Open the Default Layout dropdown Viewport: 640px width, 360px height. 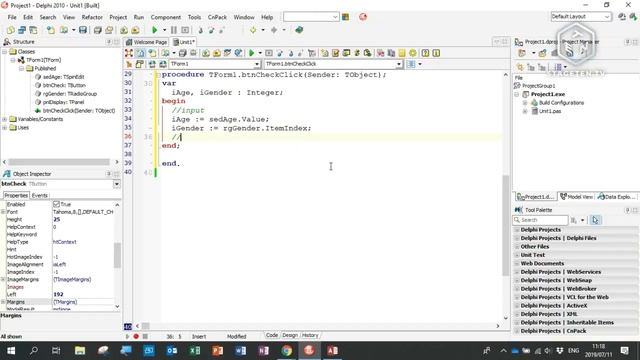[607, 17]
